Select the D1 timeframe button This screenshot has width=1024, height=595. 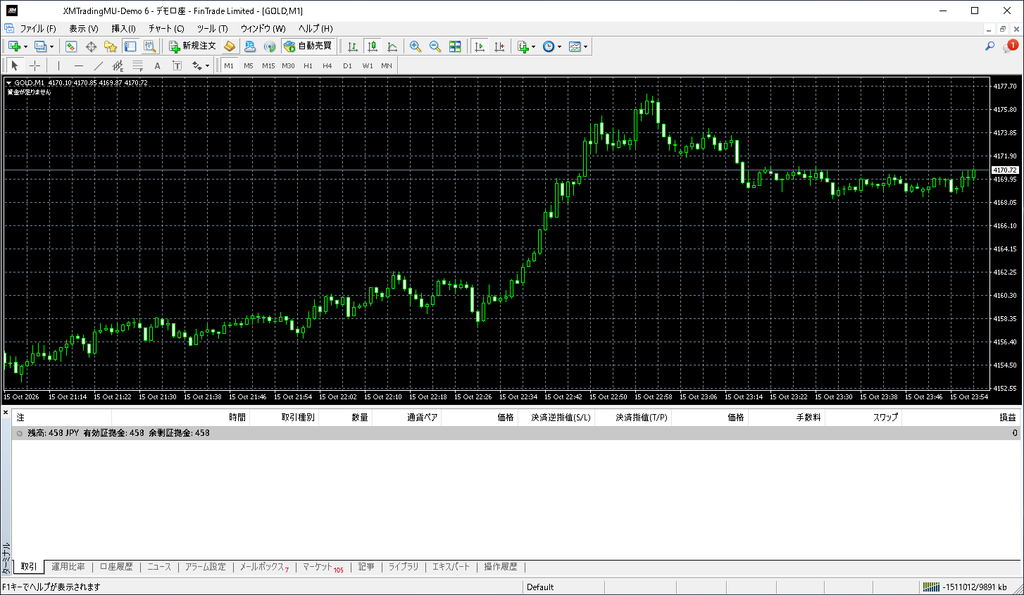coord(347,65)
